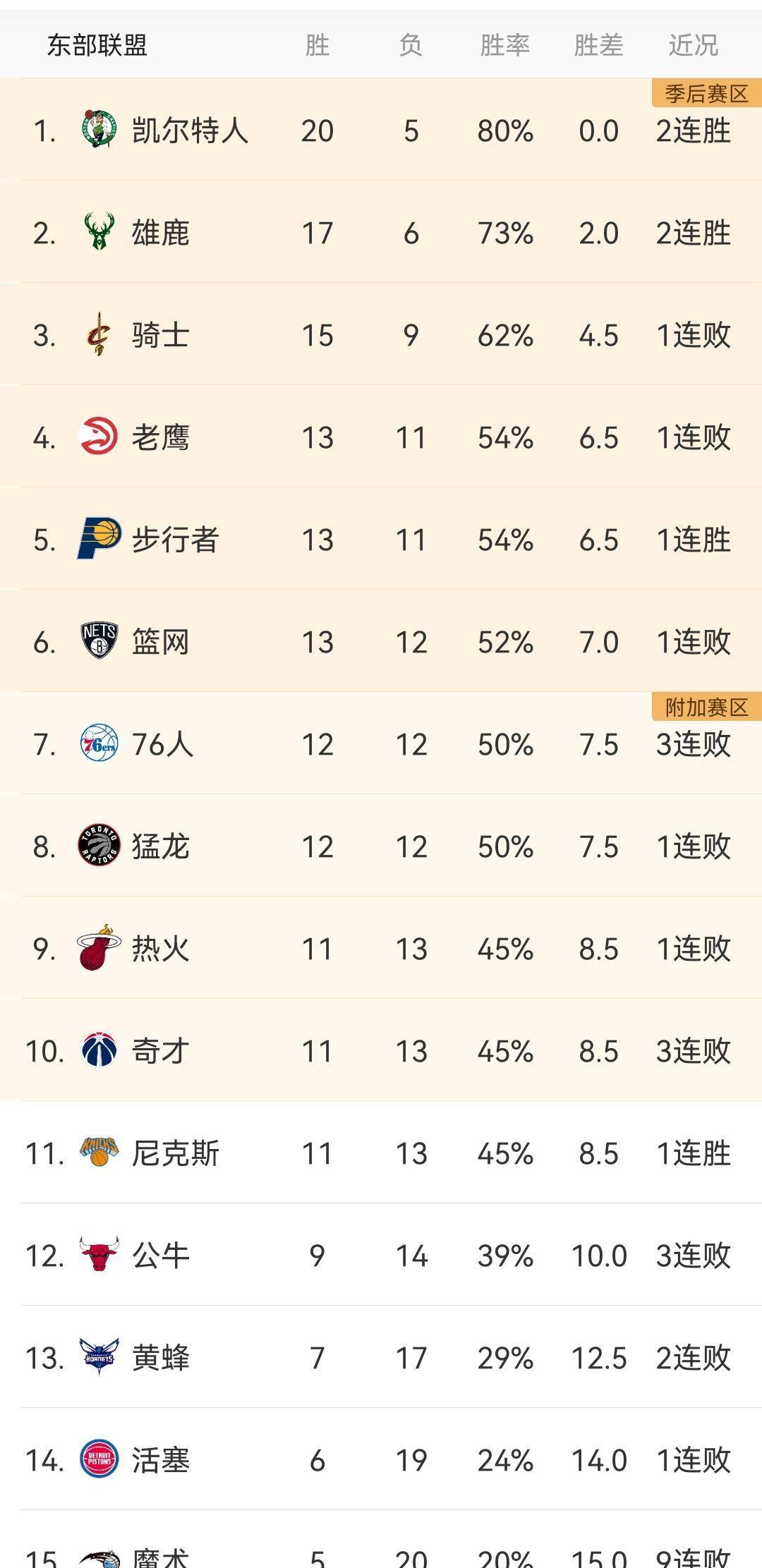The height and width of the screenshot is (1568, 762).
Task: Click the Bucks deer logo
Action: tap(99, 231)
